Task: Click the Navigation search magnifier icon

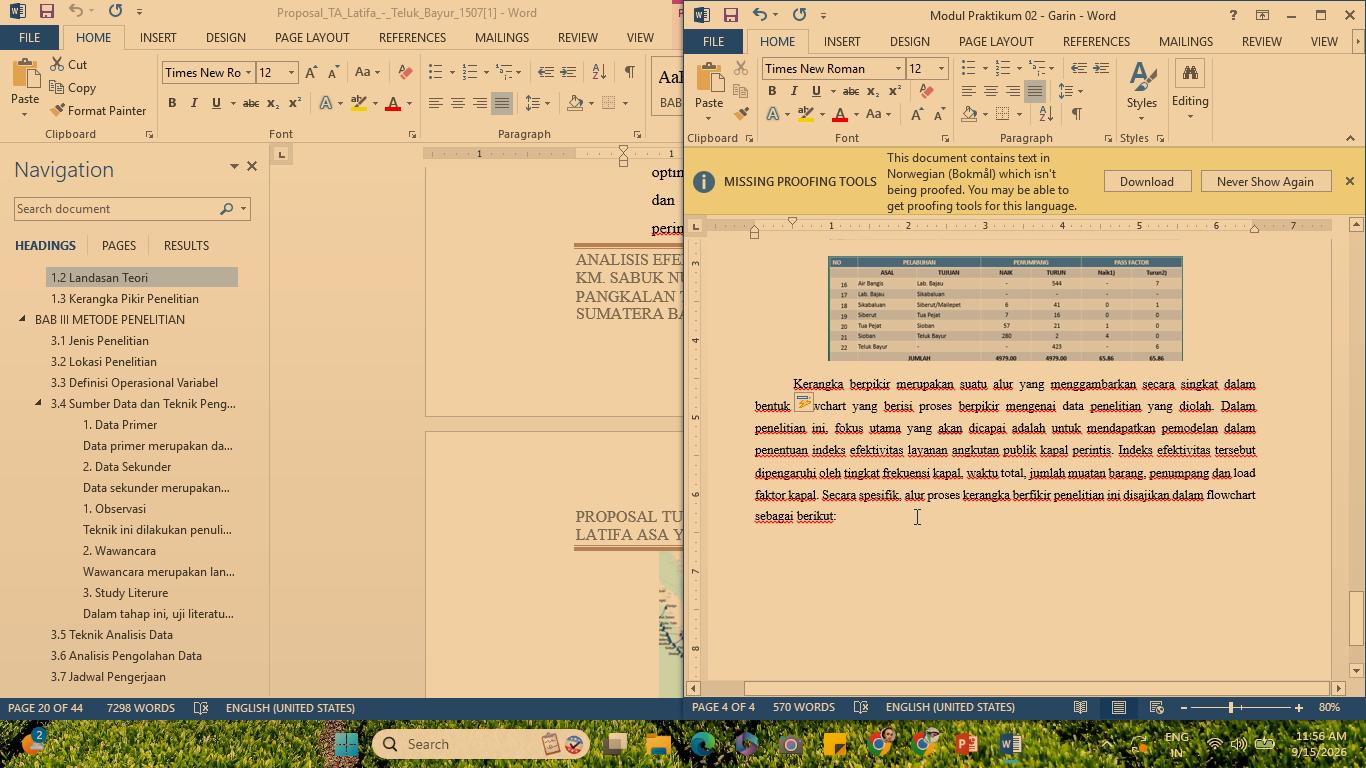Action: [x=227, y=209]
